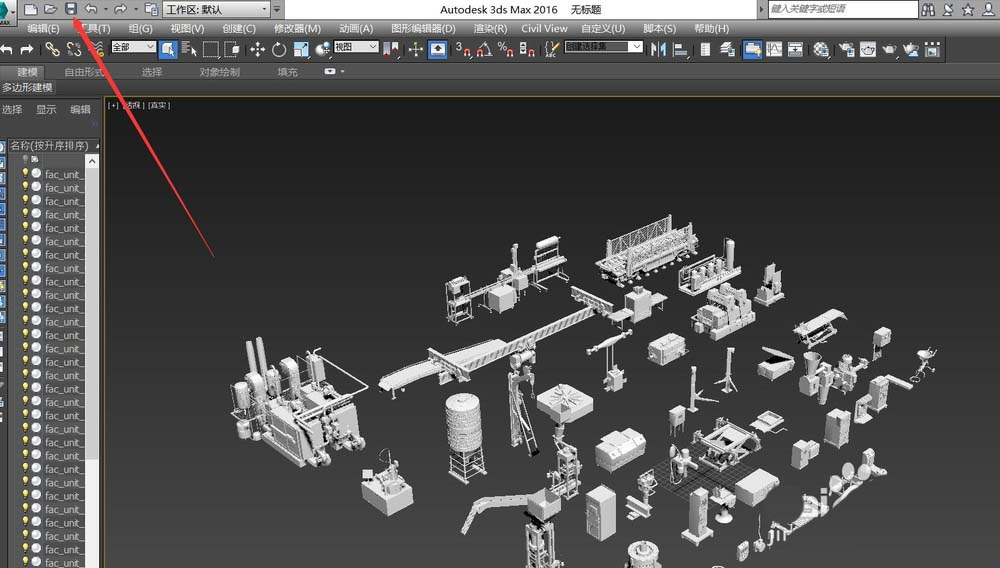
Task: Click the Mirror tool icon
Action: tap(658, 49)
